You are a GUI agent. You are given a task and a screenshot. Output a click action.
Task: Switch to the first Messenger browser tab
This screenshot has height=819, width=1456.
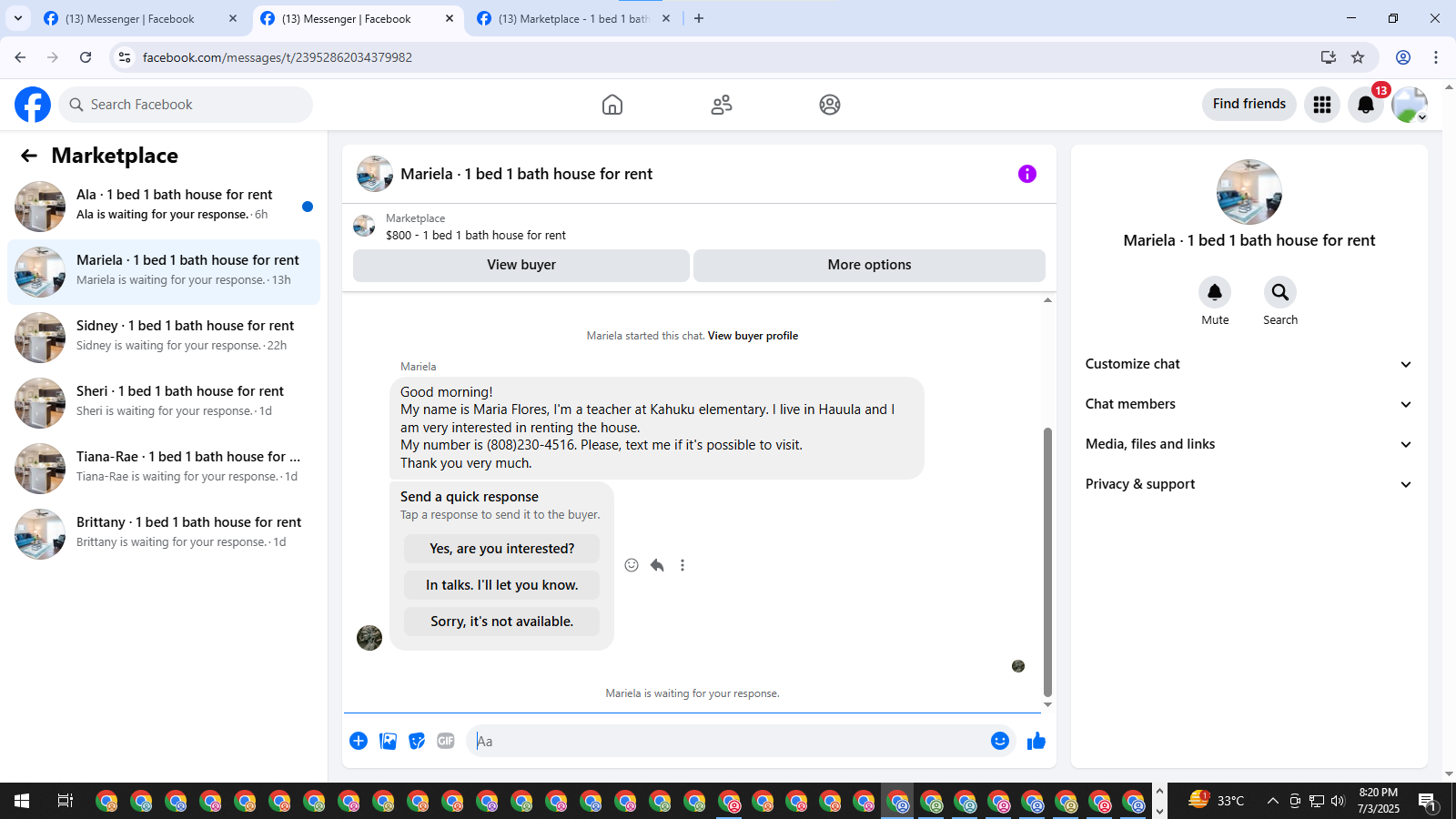point(141,18)
